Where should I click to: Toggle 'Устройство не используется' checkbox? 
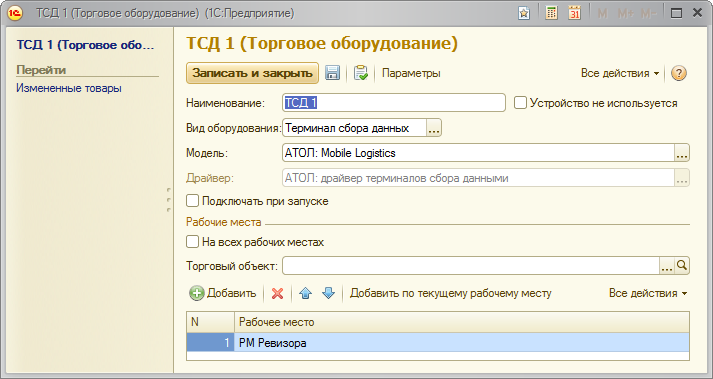pos(520,103)
